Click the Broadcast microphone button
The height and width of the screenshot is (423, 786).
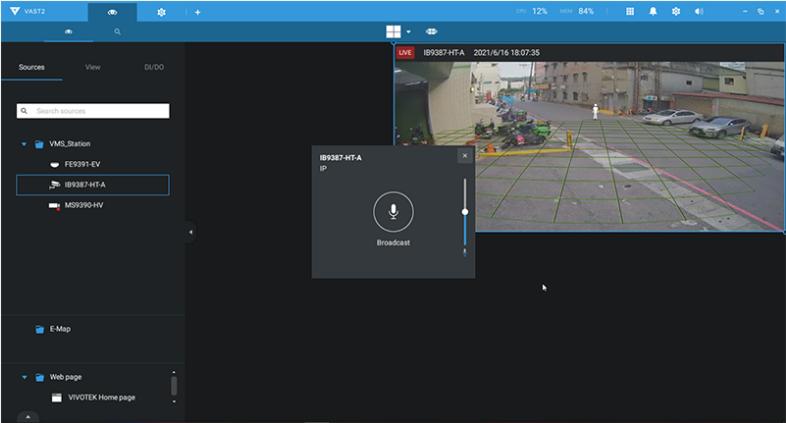(x=393, y=211)
